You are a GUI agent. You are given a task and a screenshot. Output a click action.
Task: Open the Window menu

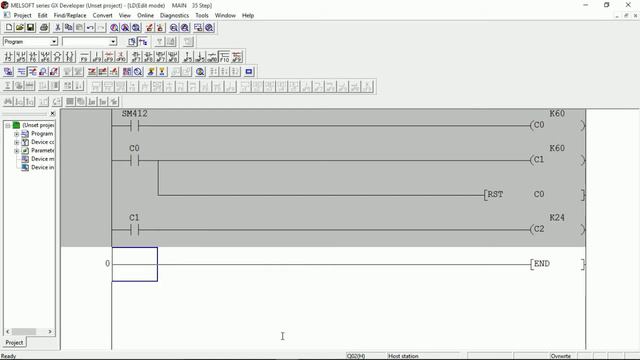pyautogui.click(x=225, y=16)
